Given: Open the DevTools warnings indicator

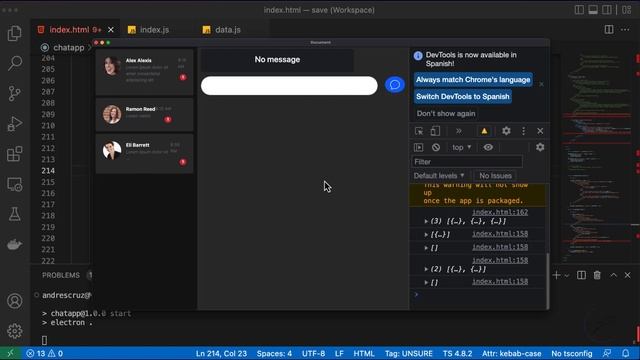Looking at the screenshot, I should pos(484,131).
